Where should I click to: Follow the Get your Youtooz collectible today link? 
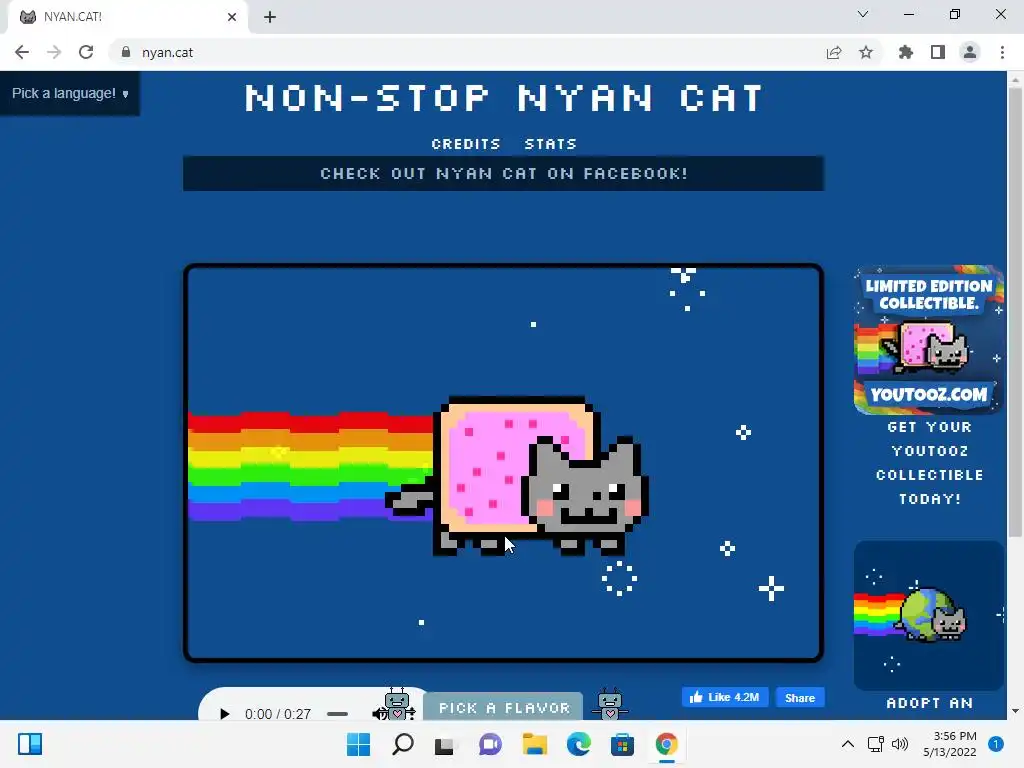pyautogui.click(x=929, y=463)
